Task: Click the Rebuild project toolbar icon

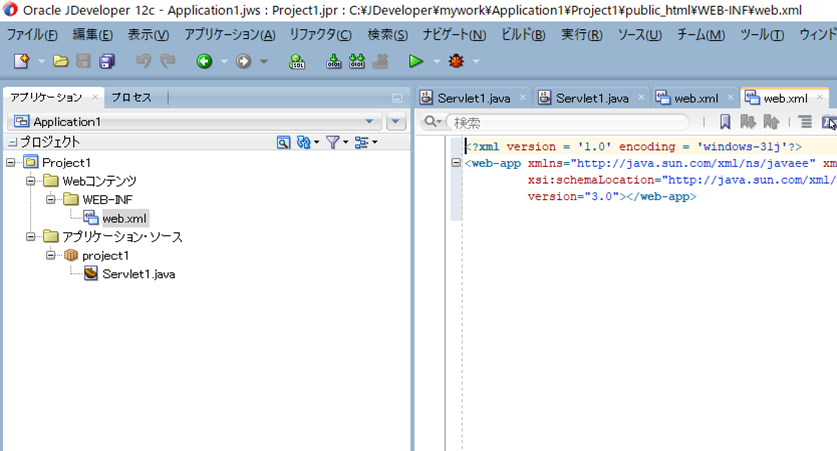Action: click(355, 62)
